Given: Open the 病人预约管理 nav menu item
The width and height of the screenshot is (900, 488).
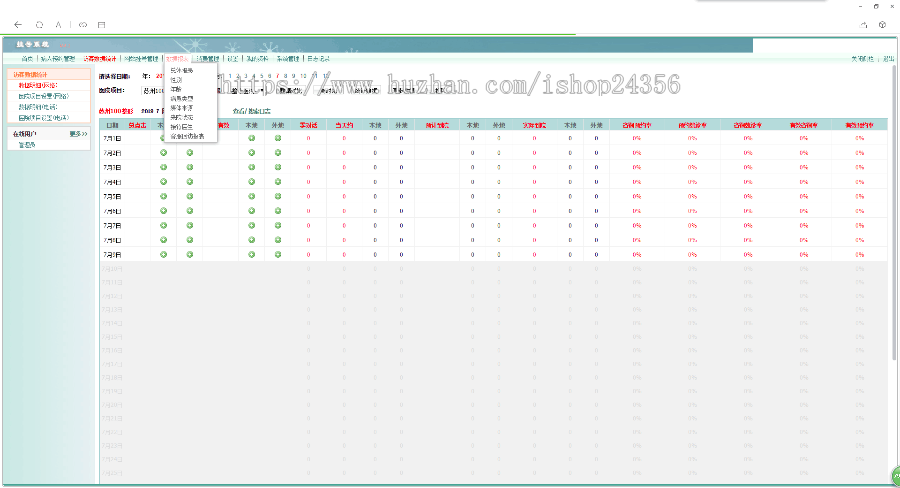Looking at the screenshot, I should [x=57, y=59].
